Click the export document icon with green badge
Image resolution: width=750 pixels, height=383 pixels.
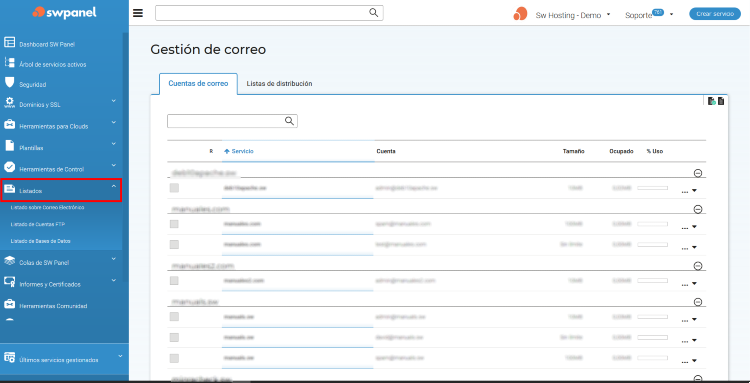tap(712, 101)
